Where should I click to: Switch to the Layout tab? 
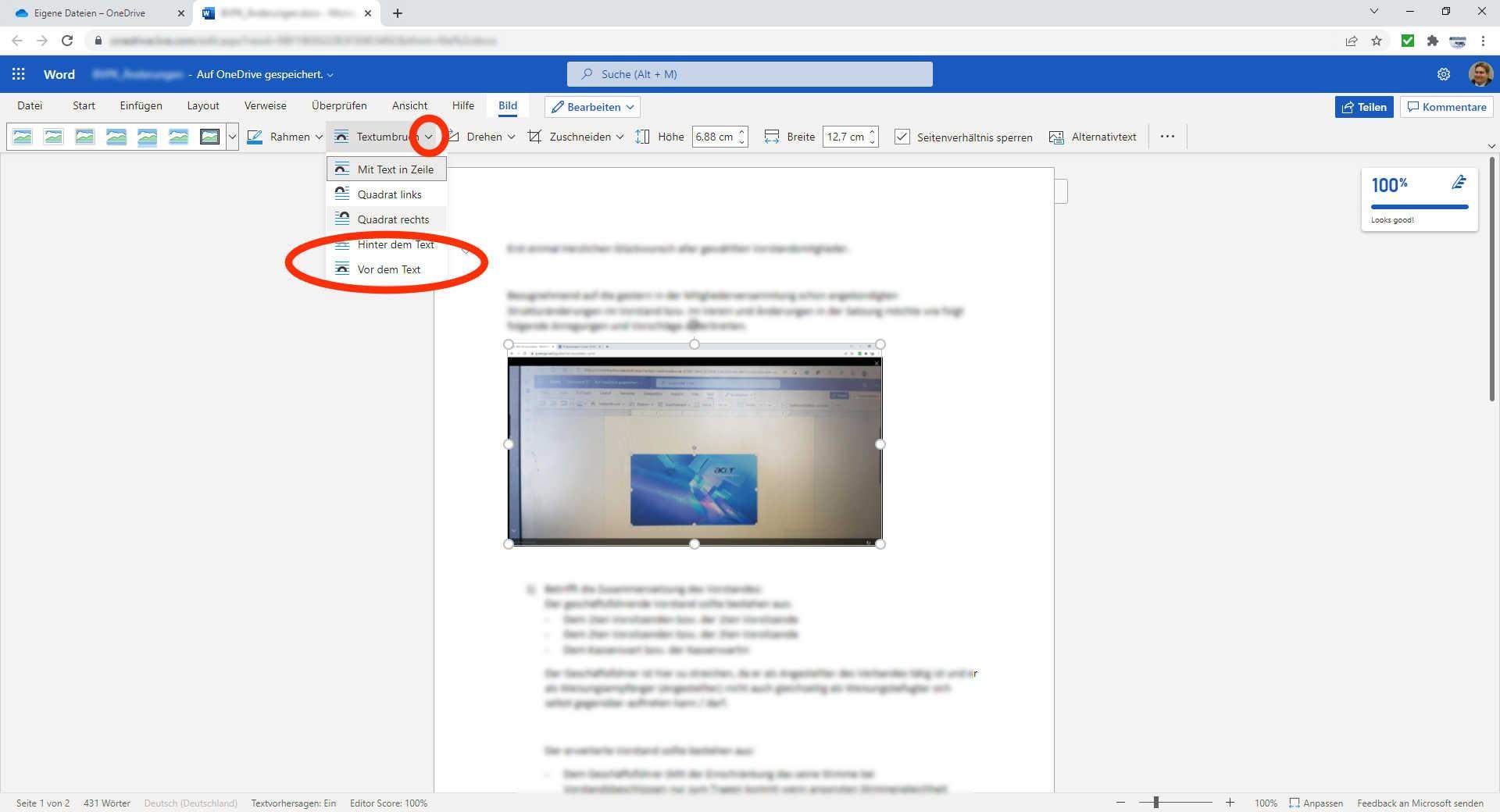click(203, 105)
